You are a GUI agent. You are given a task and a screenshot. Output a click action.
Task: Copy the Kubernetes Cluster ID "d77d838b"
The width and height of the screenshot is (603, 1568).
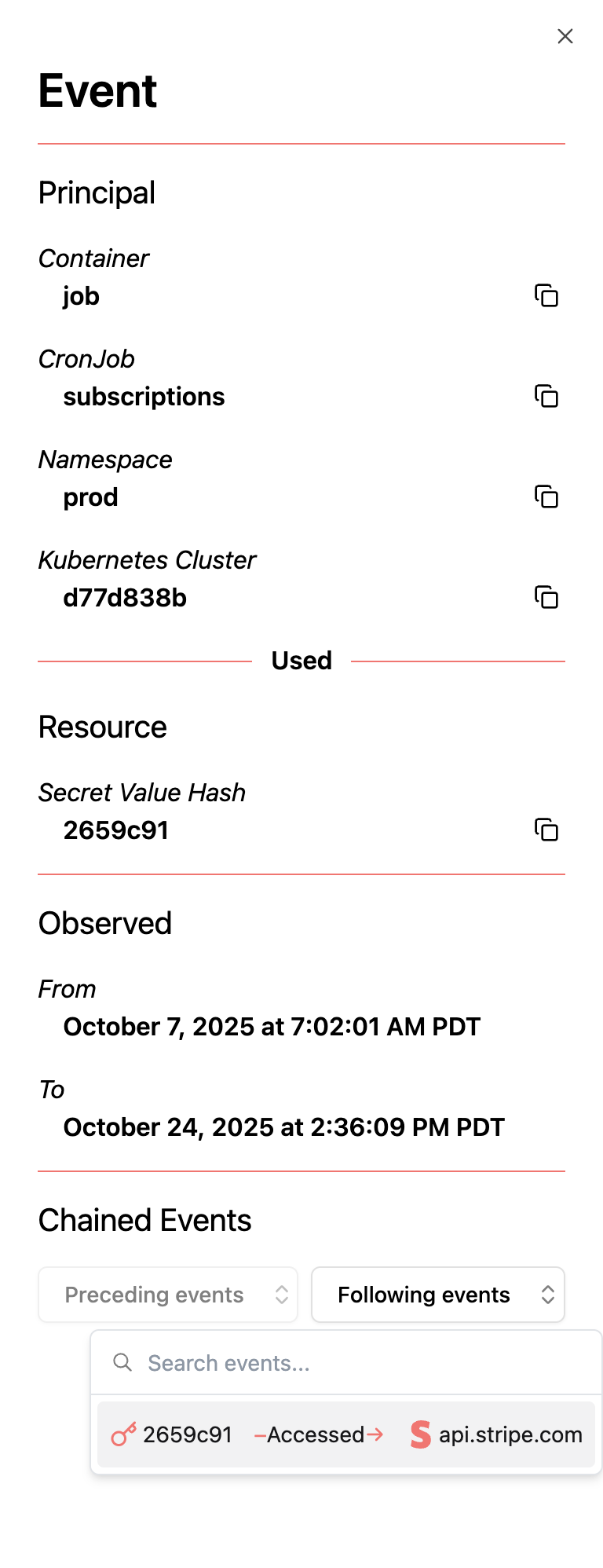coord(547,597)
